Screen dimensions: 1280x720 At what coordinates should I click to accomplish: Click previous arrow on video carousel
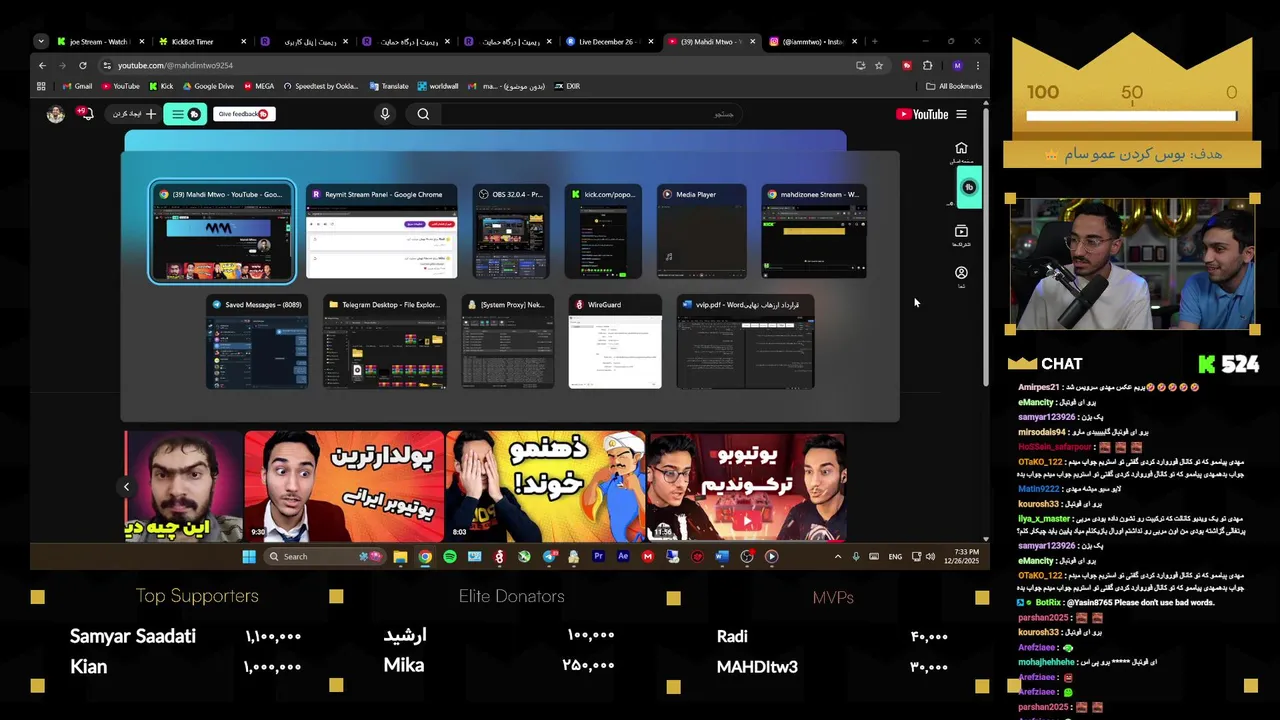127,487
